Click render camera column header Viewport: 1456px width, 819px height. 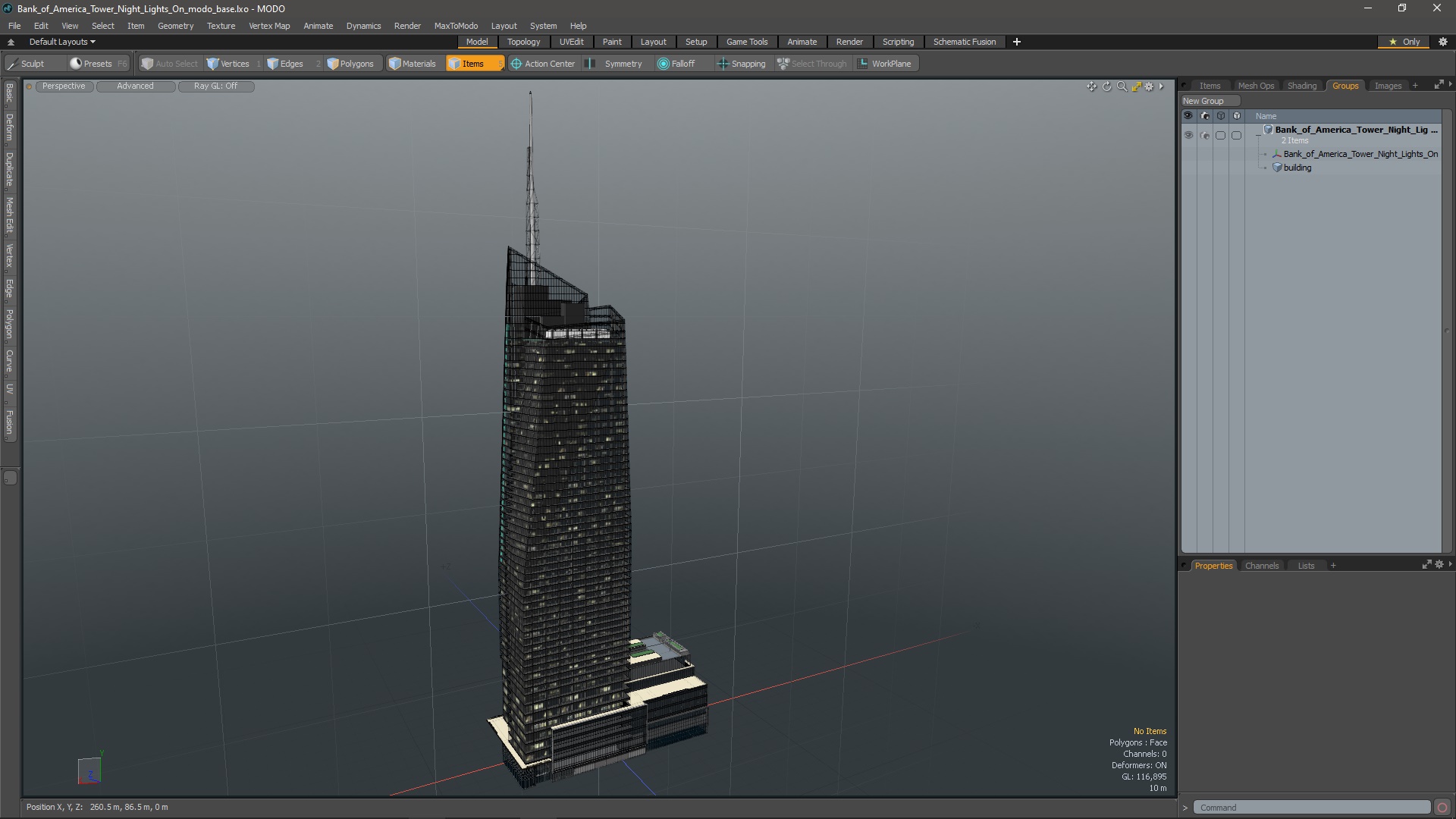tap(1205, 116)
